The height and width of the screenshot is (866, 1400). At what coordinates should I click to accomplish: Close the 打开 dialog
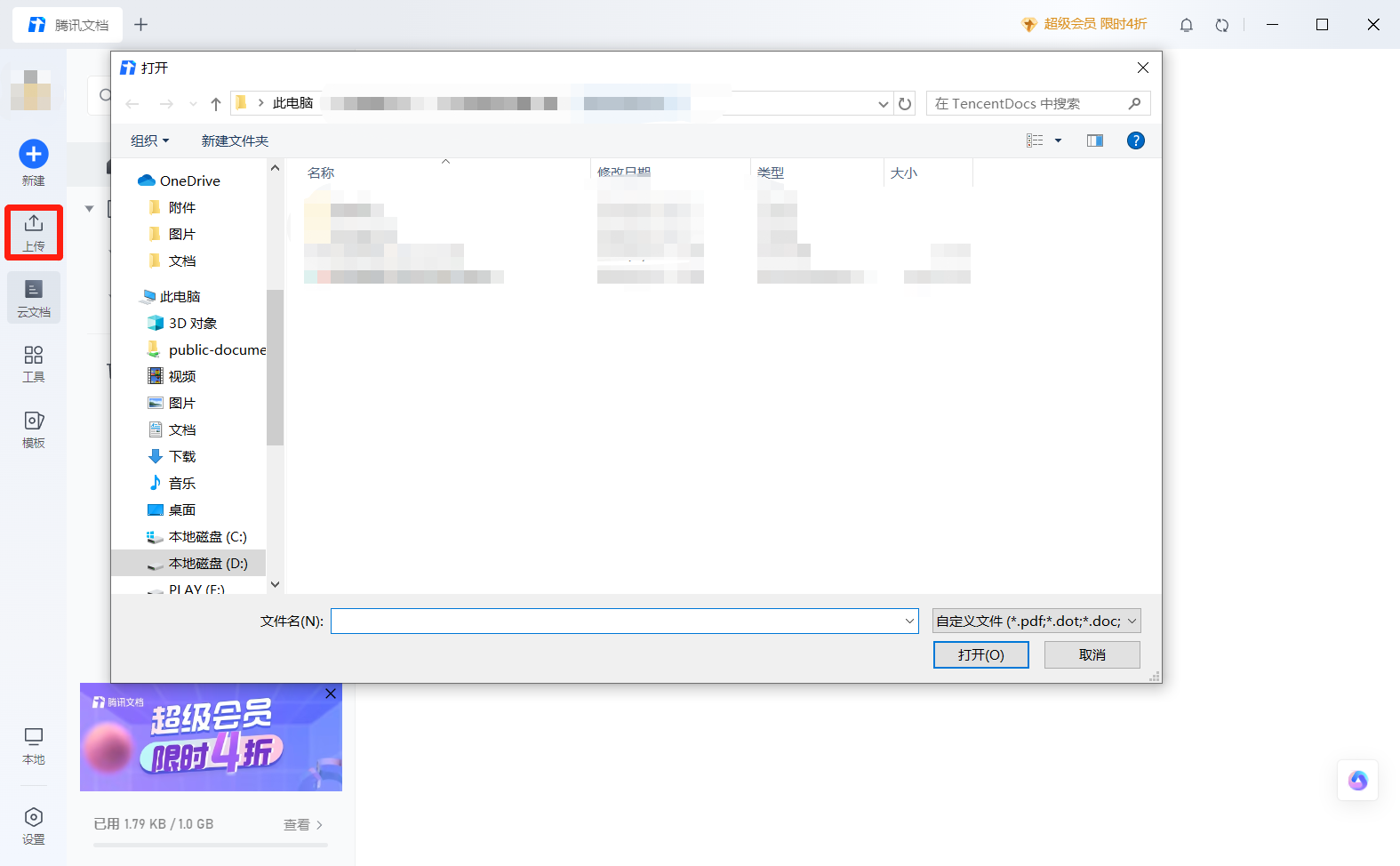(x=1143, y=68)
